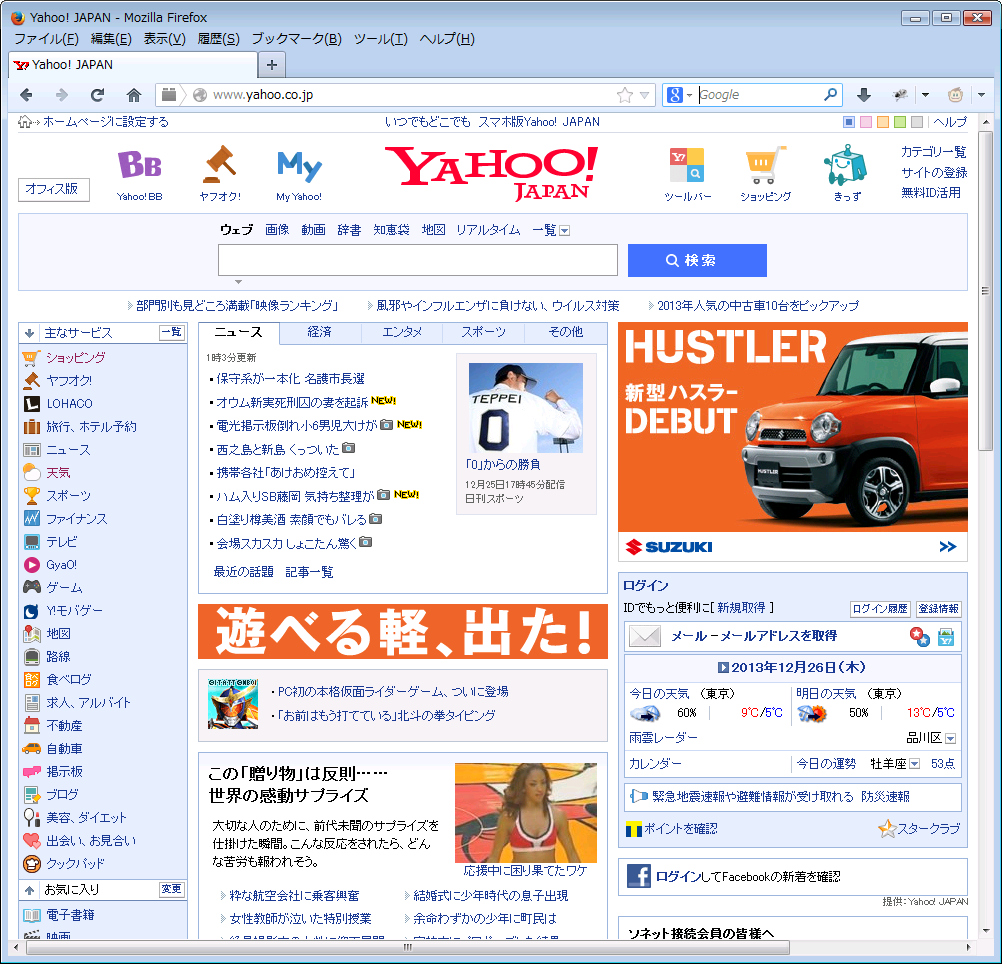Open the LOHACO icon in sidebar

click(x=31, y=404)
